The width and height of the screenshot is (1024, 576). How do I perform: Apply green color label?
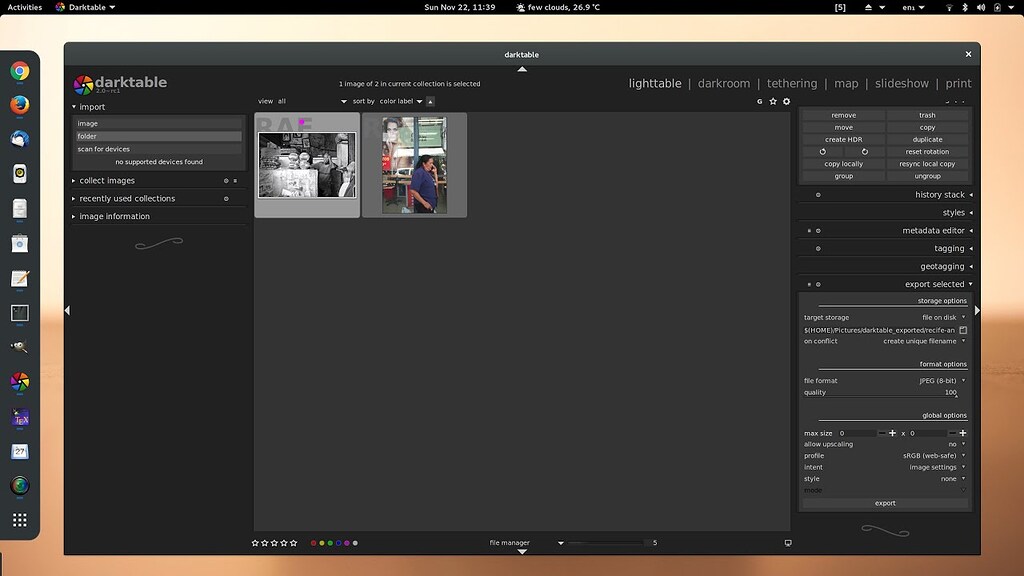[330, 543]
